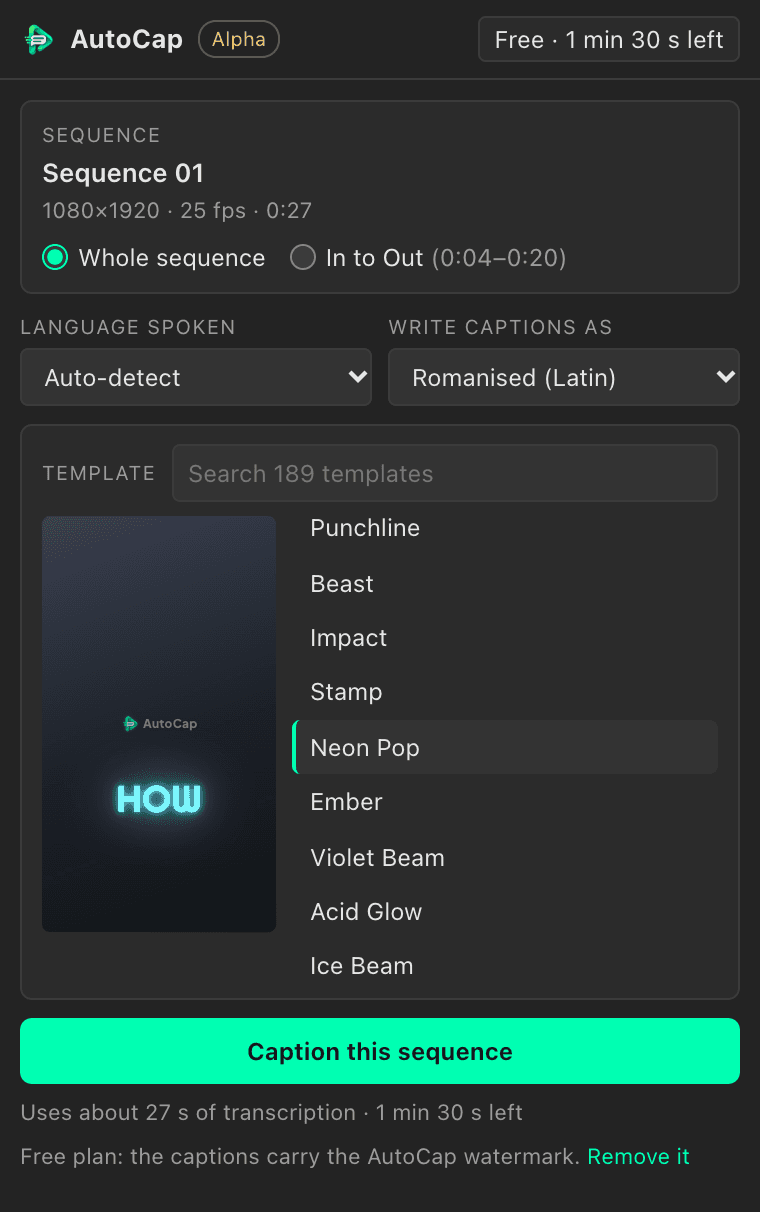760x1212 pixels.
Task: Choose the Punchline template
Action: 505,528
